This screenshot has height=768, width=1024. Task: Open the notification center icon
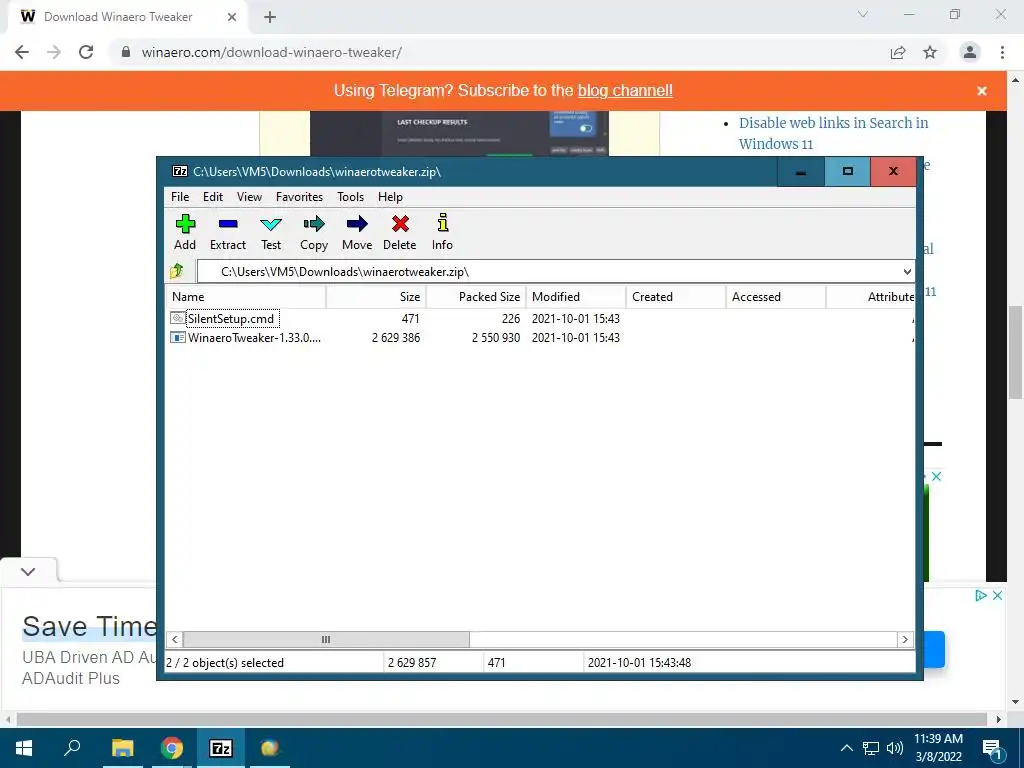tap(993, 749)
